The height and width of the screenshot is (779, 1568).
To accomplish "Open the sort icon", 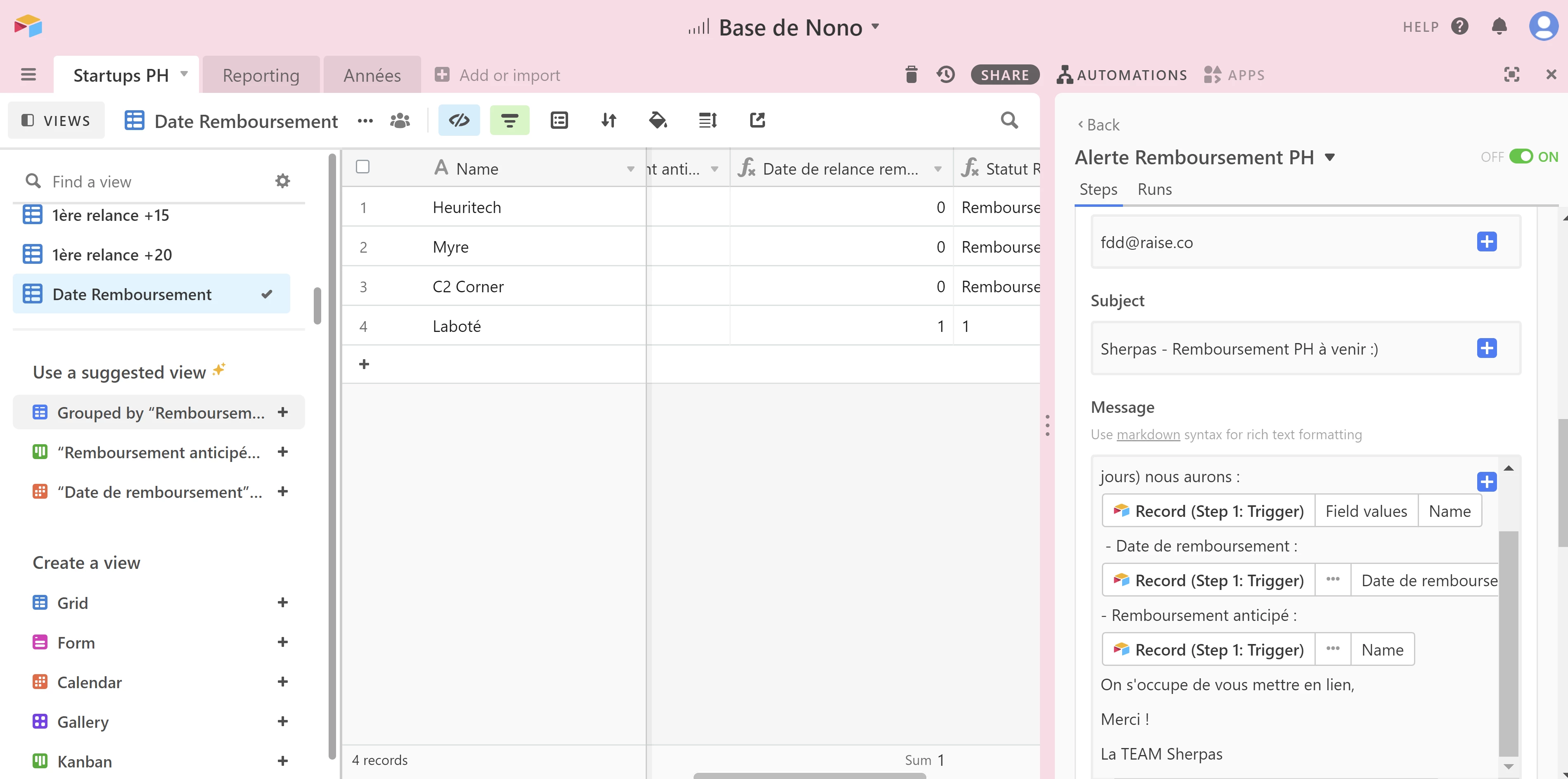I will coord(608,121).
